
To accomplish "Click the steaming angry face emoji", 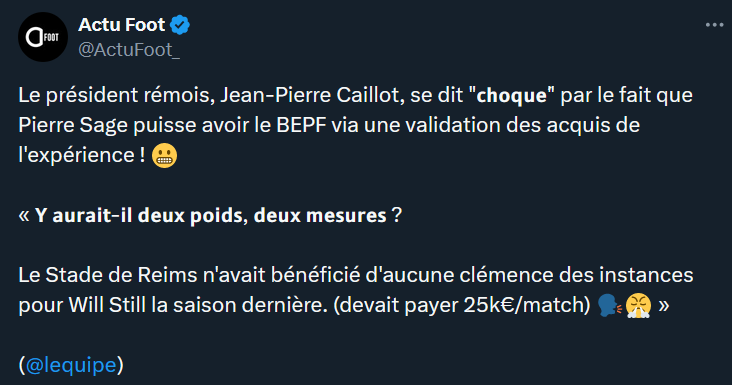I will [x=638, y=306].
